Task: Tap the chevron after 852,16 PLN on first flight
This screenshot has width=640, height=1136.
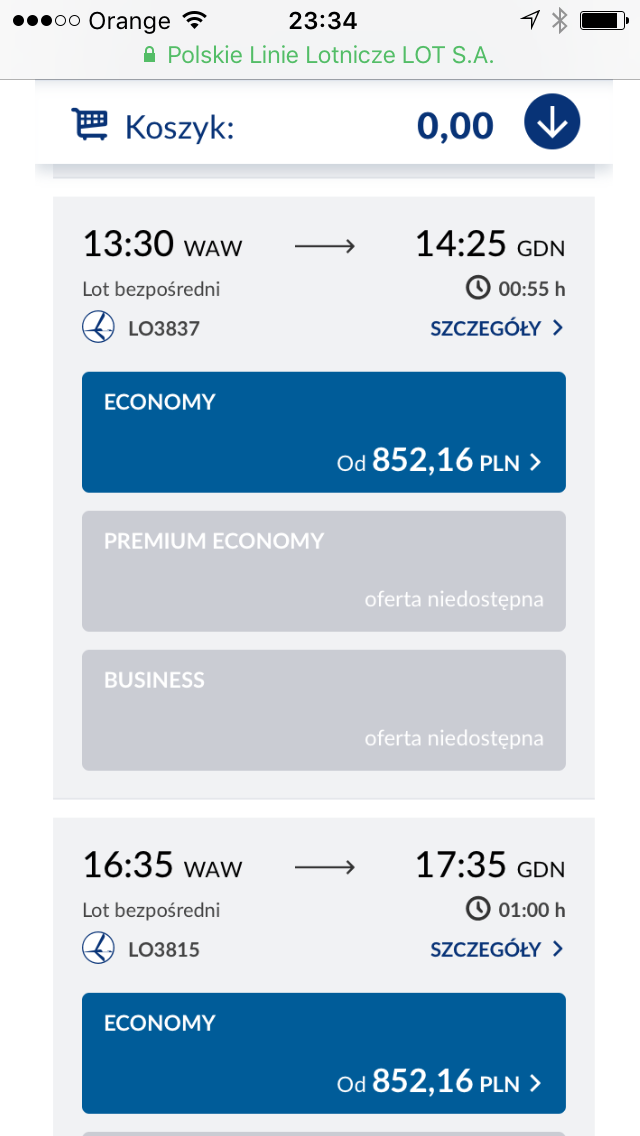Action: click(536, 462)
